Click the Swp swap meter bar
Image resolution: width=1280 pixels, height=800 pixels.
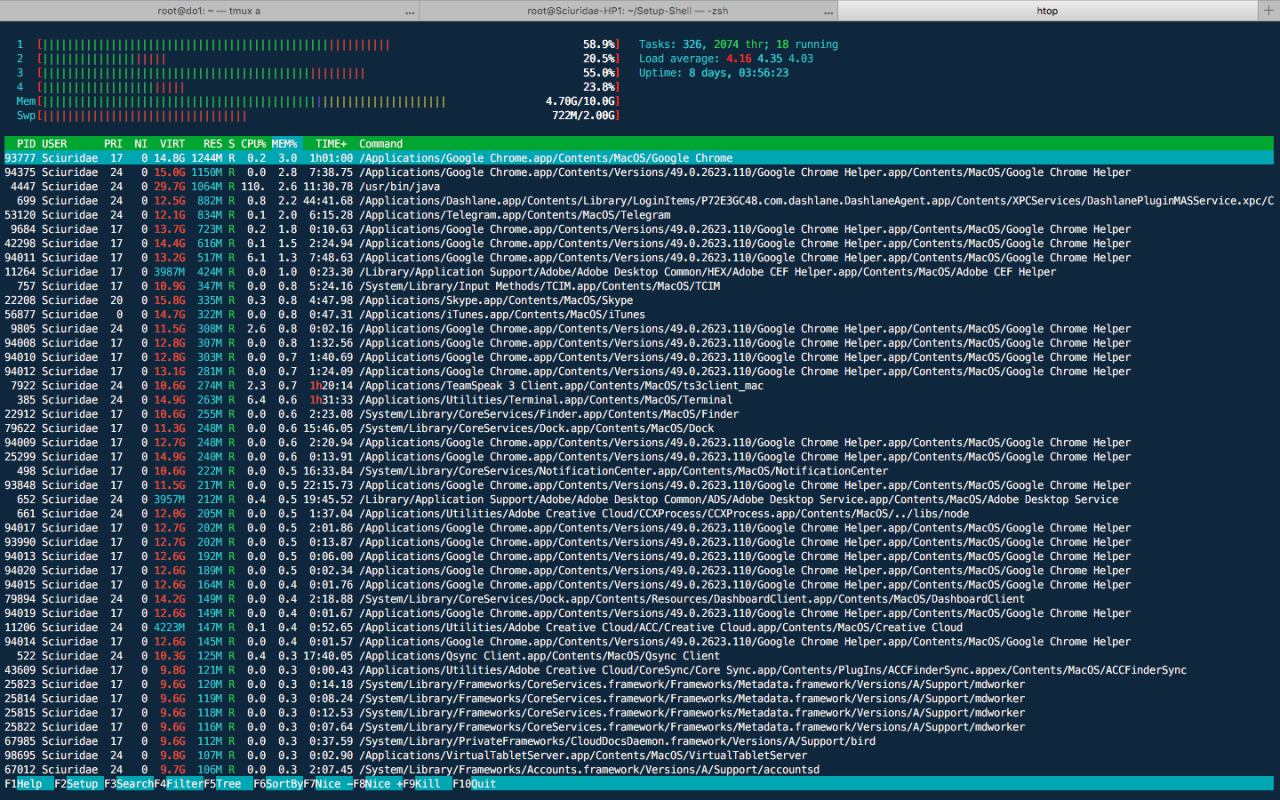pos(327,115)
